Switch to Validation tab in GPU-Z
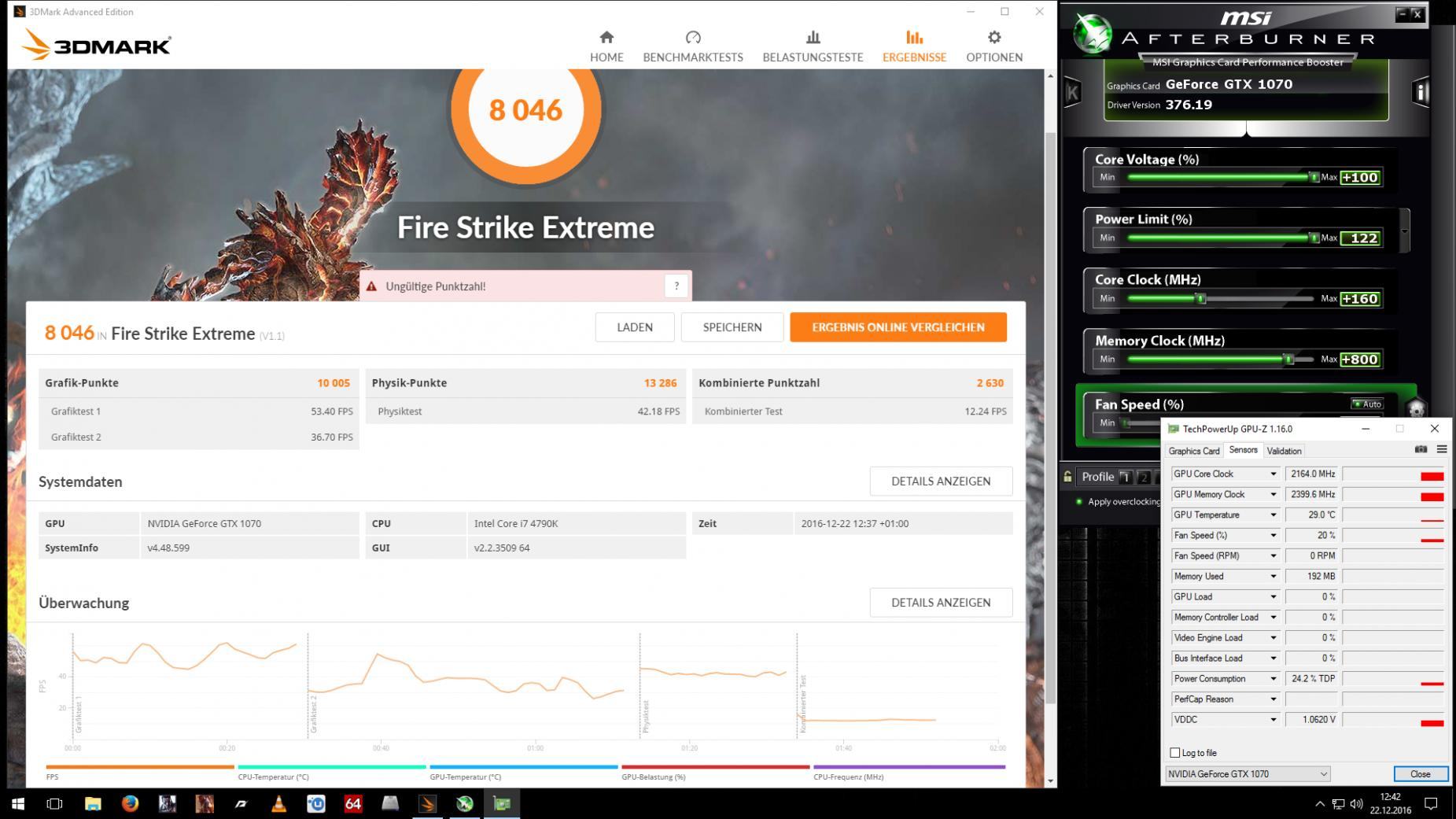1456x819 pixels. coord(1284,451)
